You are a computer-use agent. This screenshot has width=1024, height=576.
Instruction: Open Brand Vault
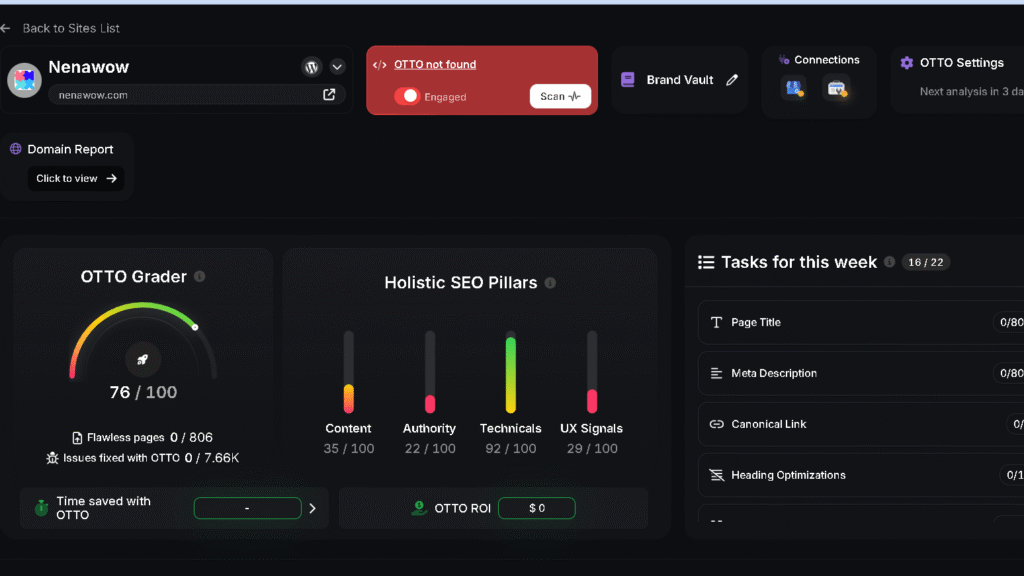[x=679, y=80]
